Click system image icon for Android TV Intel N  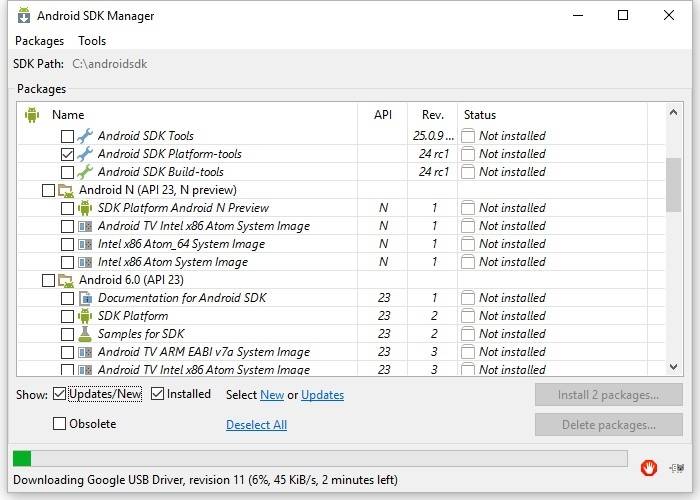(x=85, y=226)
